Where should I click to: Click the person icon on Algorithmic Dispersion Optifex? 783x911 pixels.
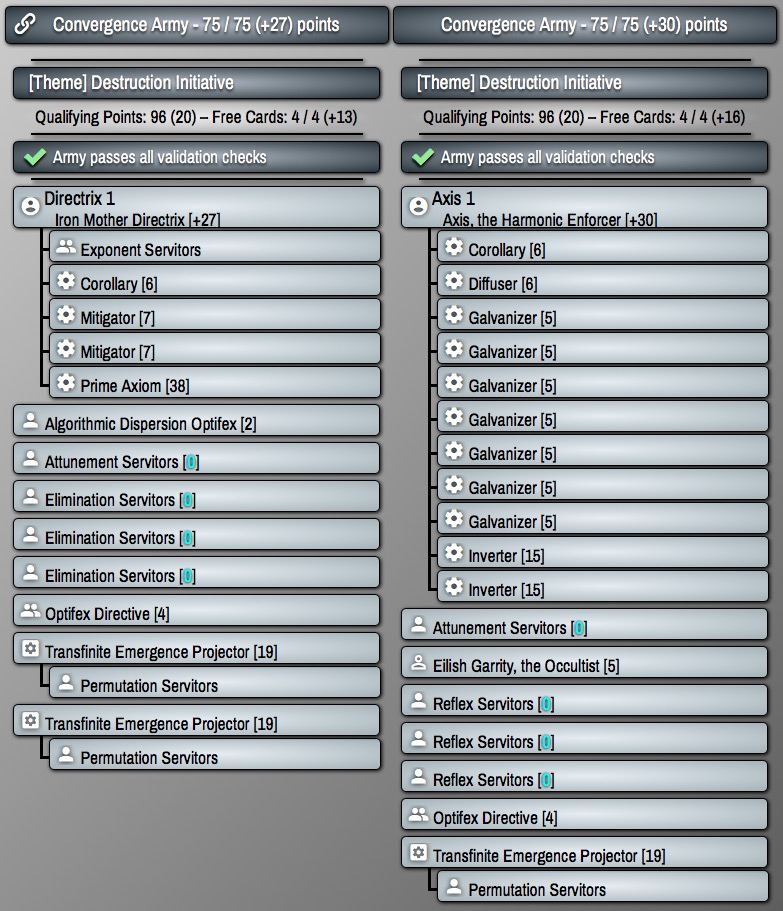pos(30,421)
